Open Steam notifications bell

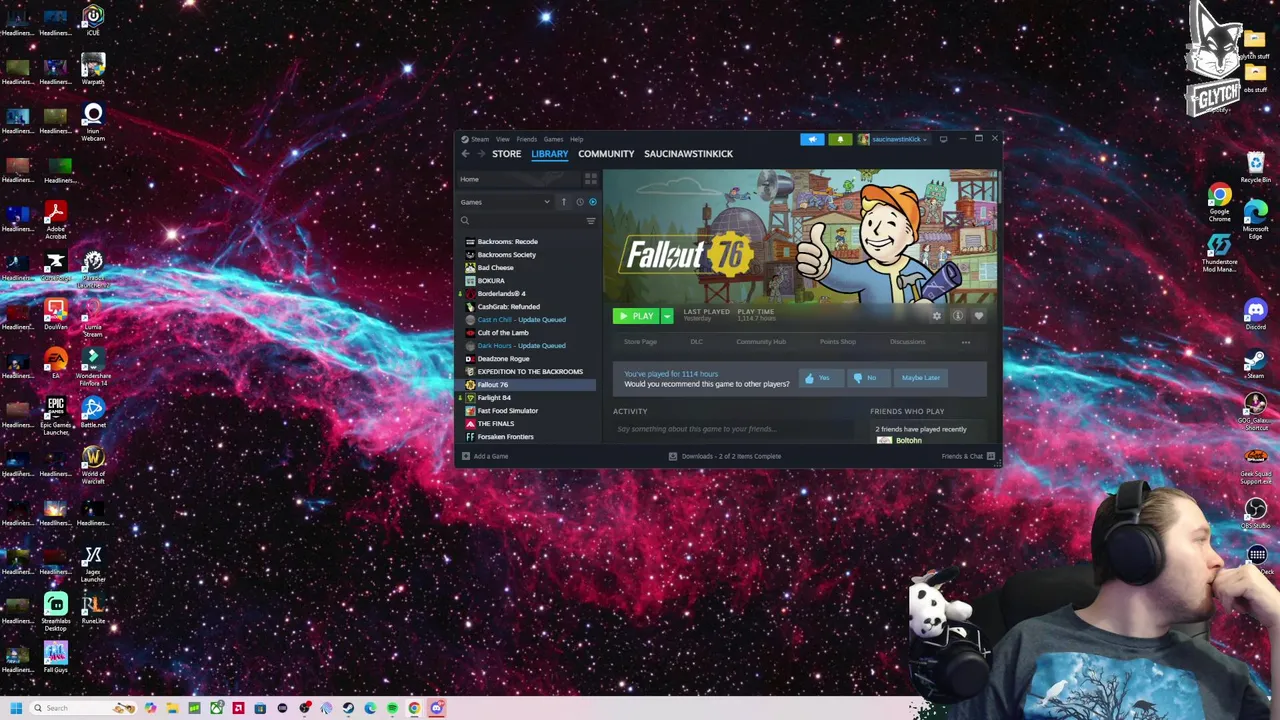click(x=840, y=139)
